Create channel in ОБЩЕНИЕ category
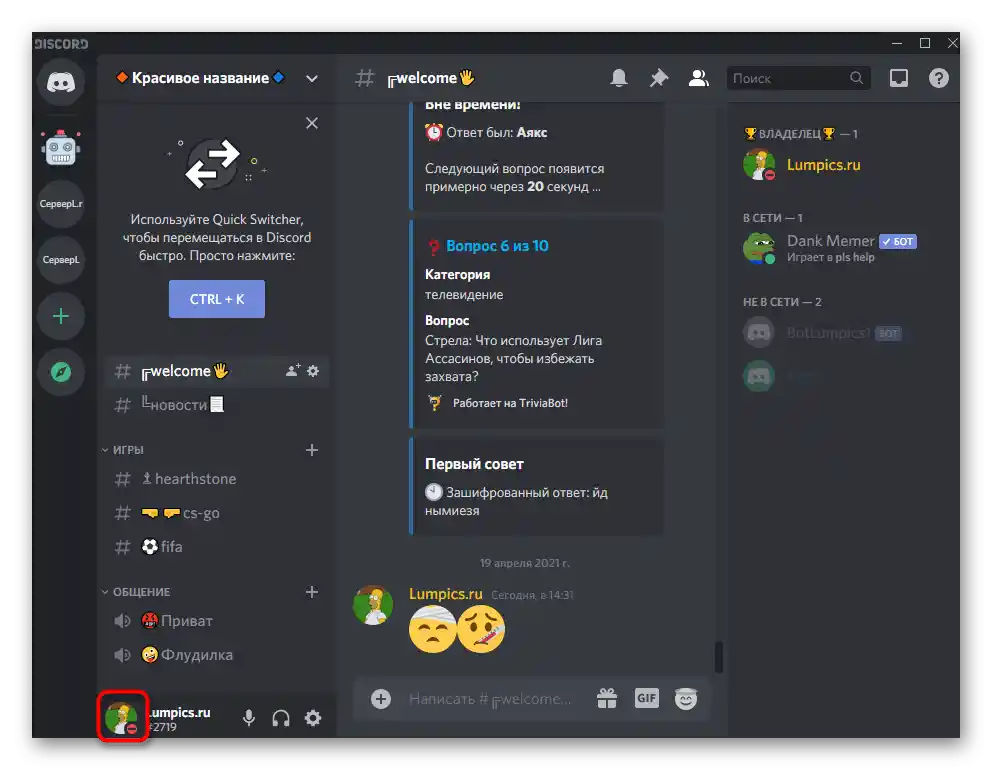 tap(311, 592)
